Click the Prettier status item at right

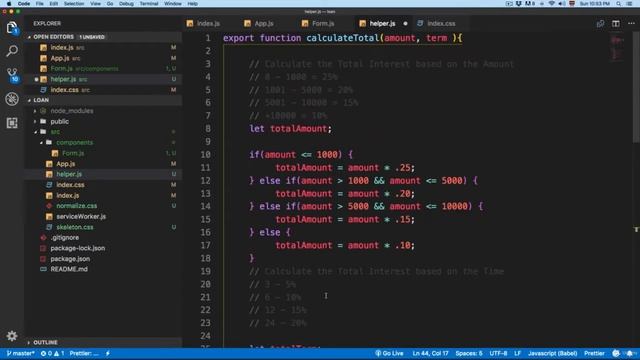click(594, 353)
